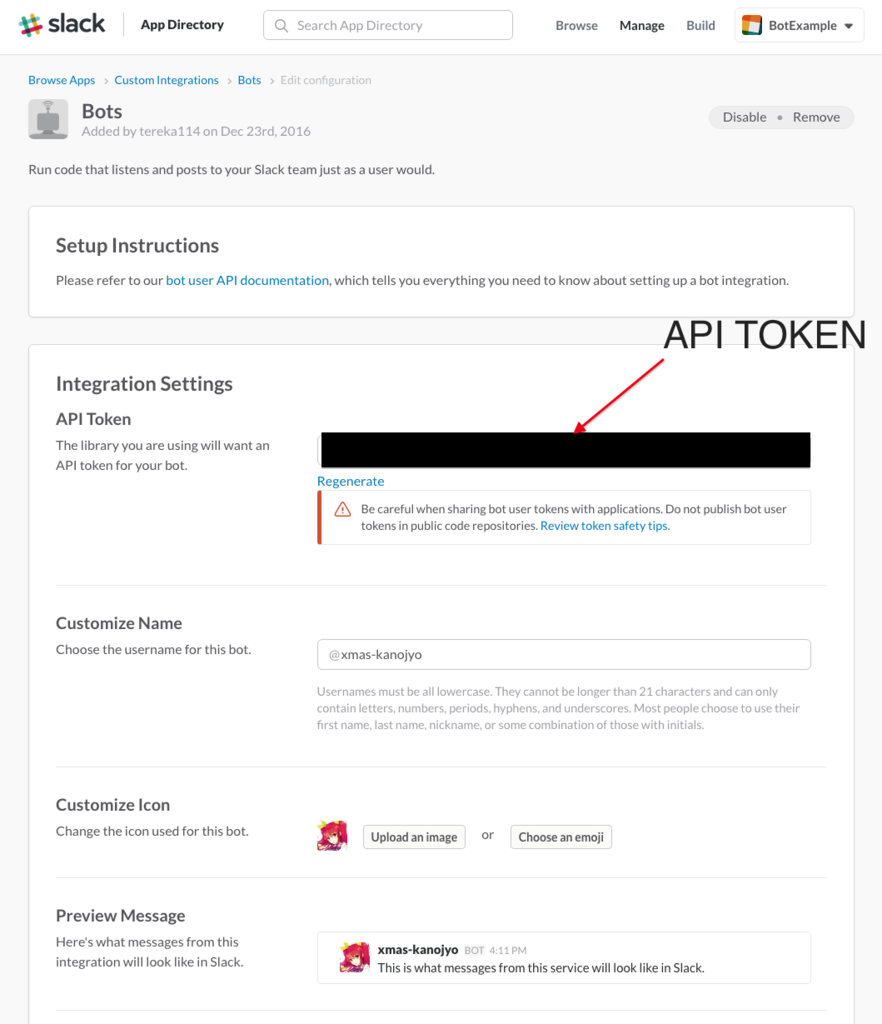Go to App Directory home
Image resolution: width=882 pixels, height=1024 pixels.
[182, 25]
